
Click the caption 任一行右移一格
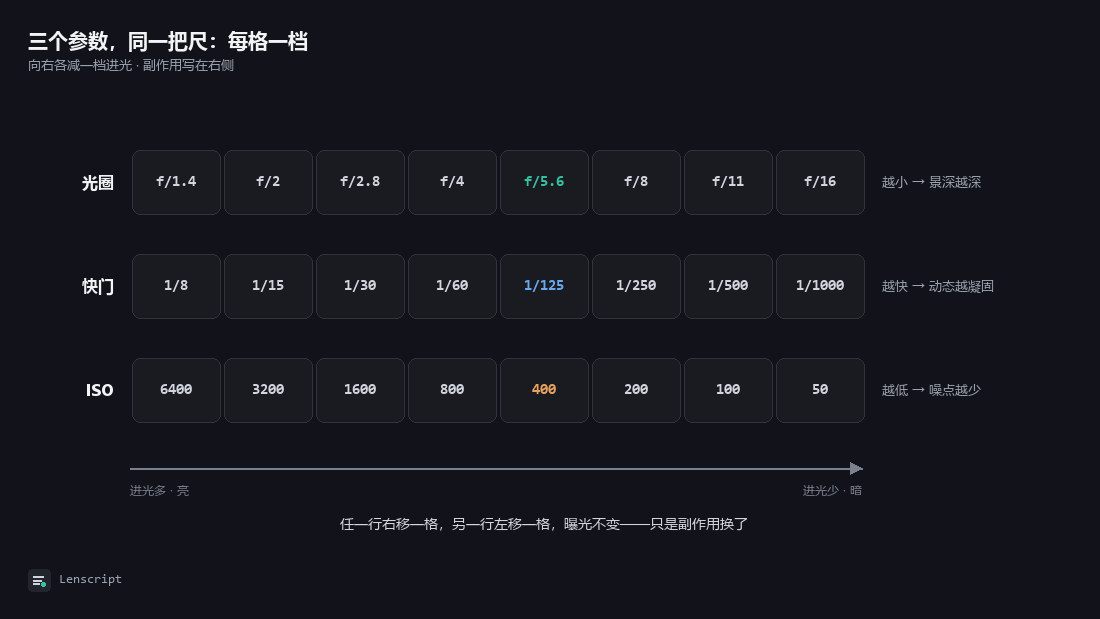[544, 524]
